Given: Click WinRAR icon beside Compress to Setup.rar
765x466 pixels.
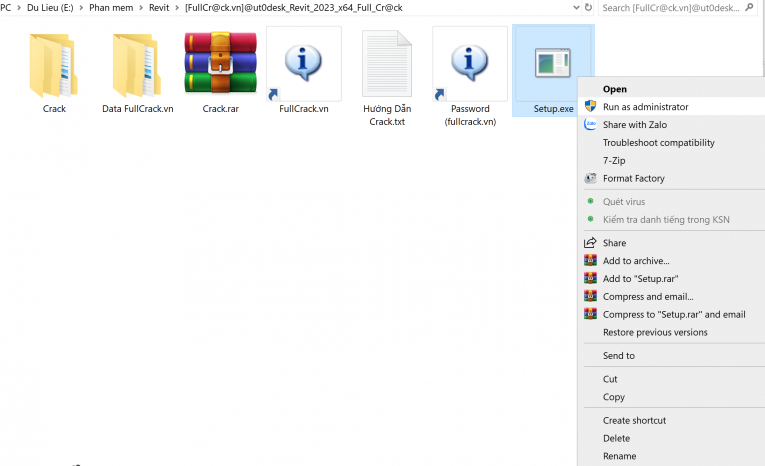Looking at the screenshot, I should click(x=590, y=314).
